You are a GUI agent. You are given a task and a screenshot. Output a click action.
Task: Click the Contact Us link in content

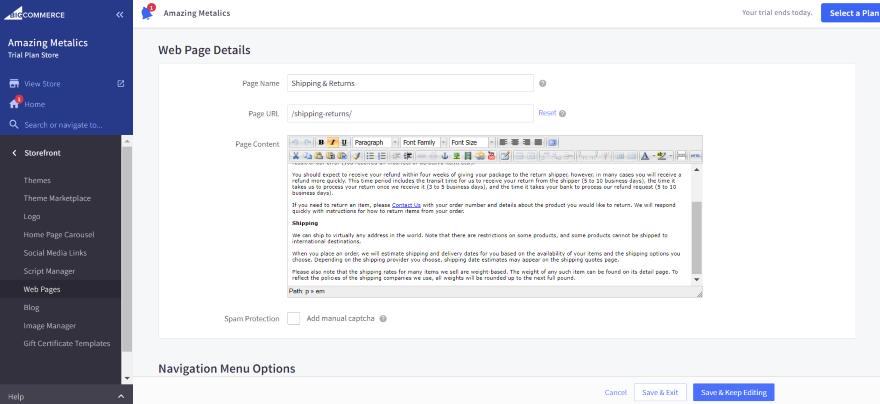[x=406, y=205]
